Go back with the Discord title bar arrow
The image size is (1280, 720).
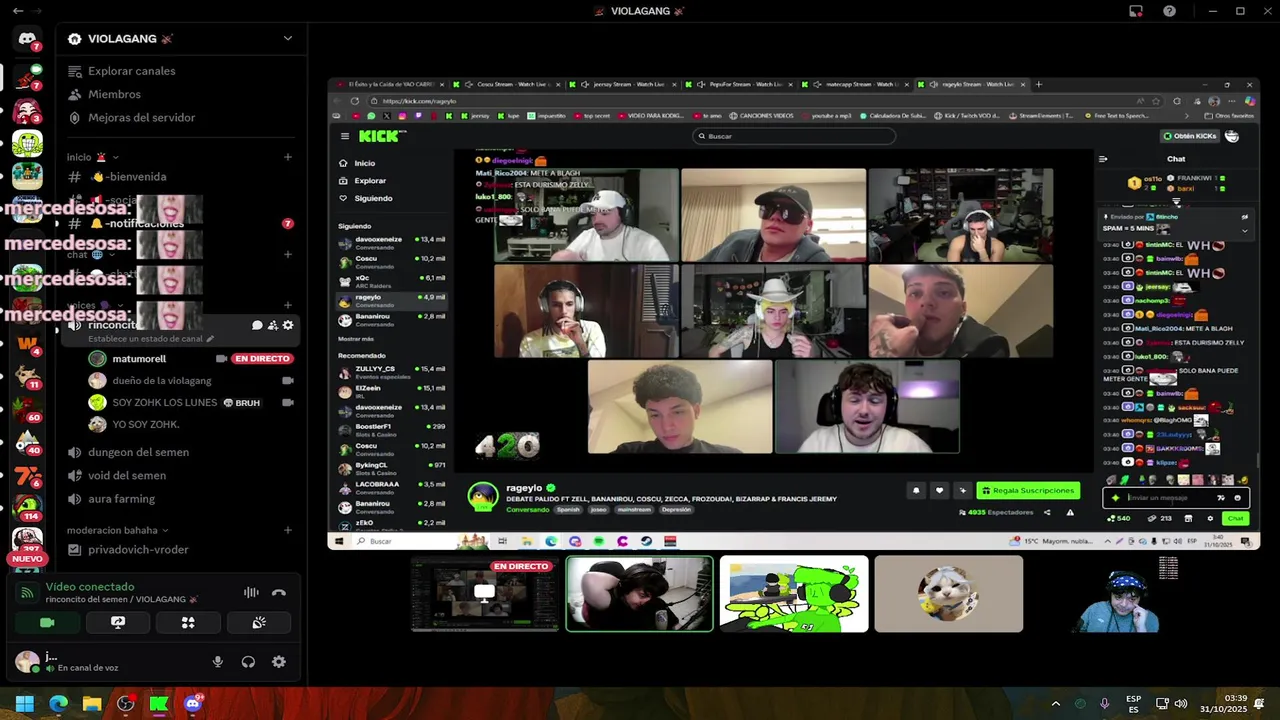18,11
